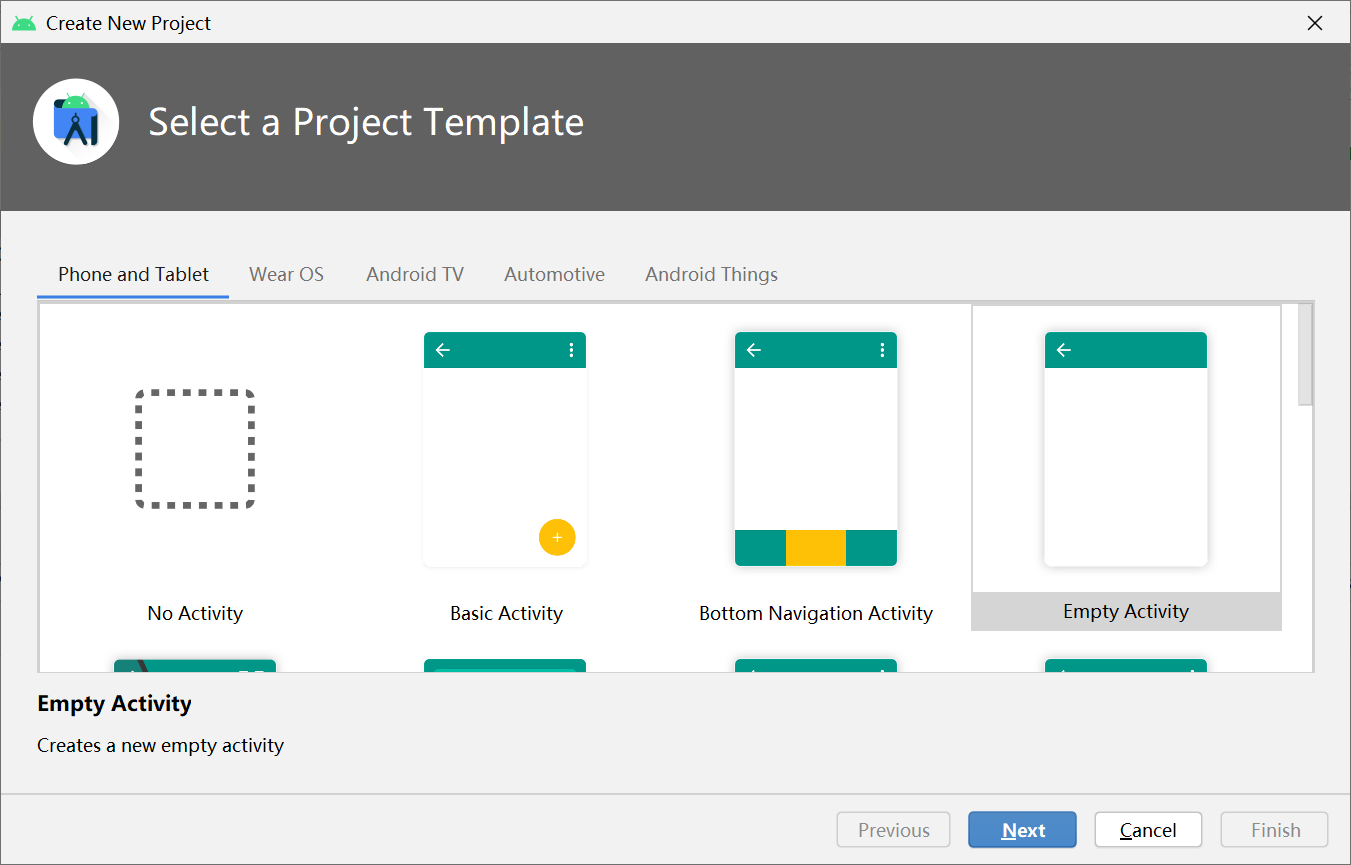
Task: Switch to the Phone and Tablet tab
Action: (133, 274)
